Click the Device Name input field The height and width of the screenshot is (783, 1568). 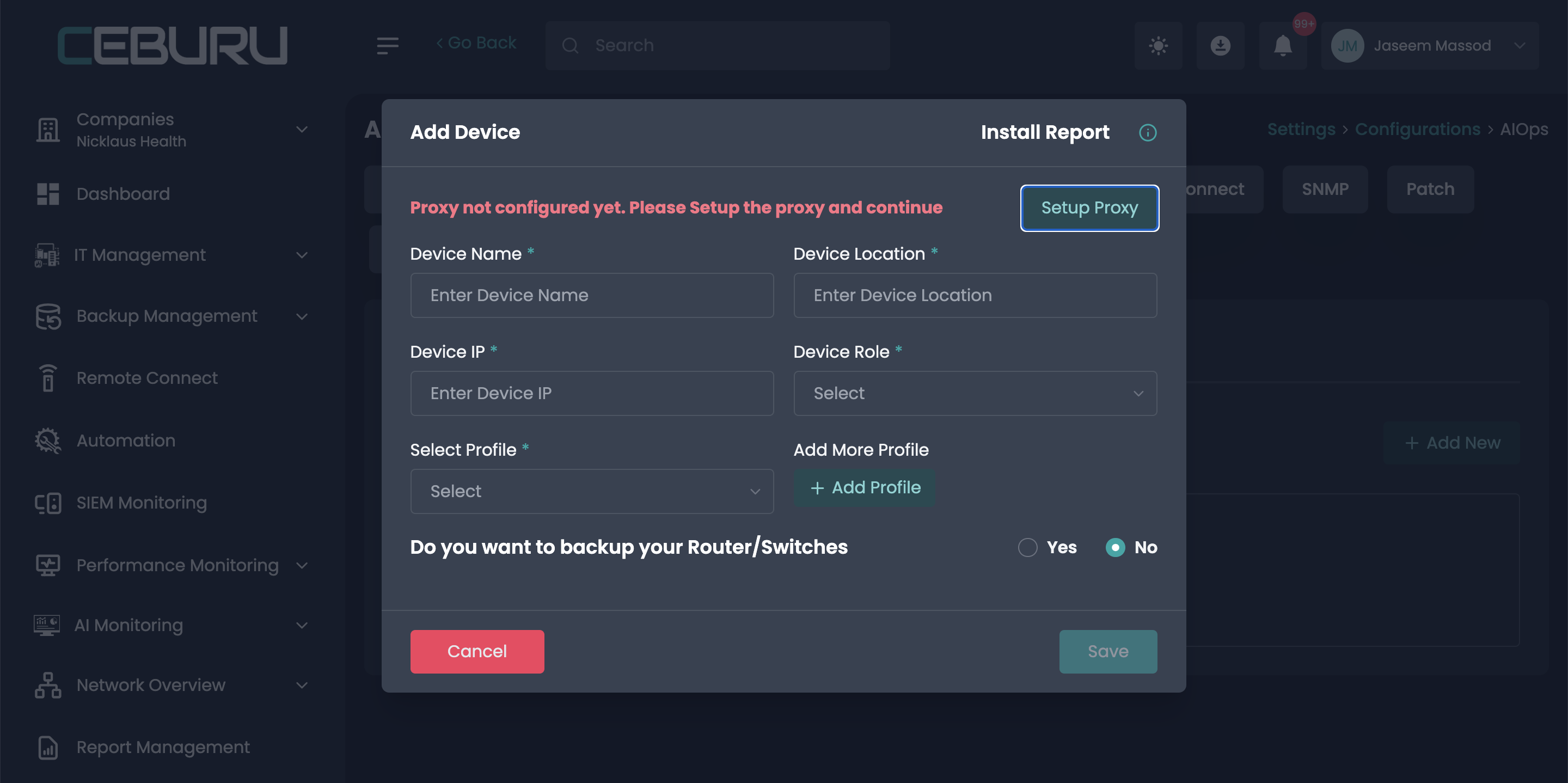click(592, 295)
